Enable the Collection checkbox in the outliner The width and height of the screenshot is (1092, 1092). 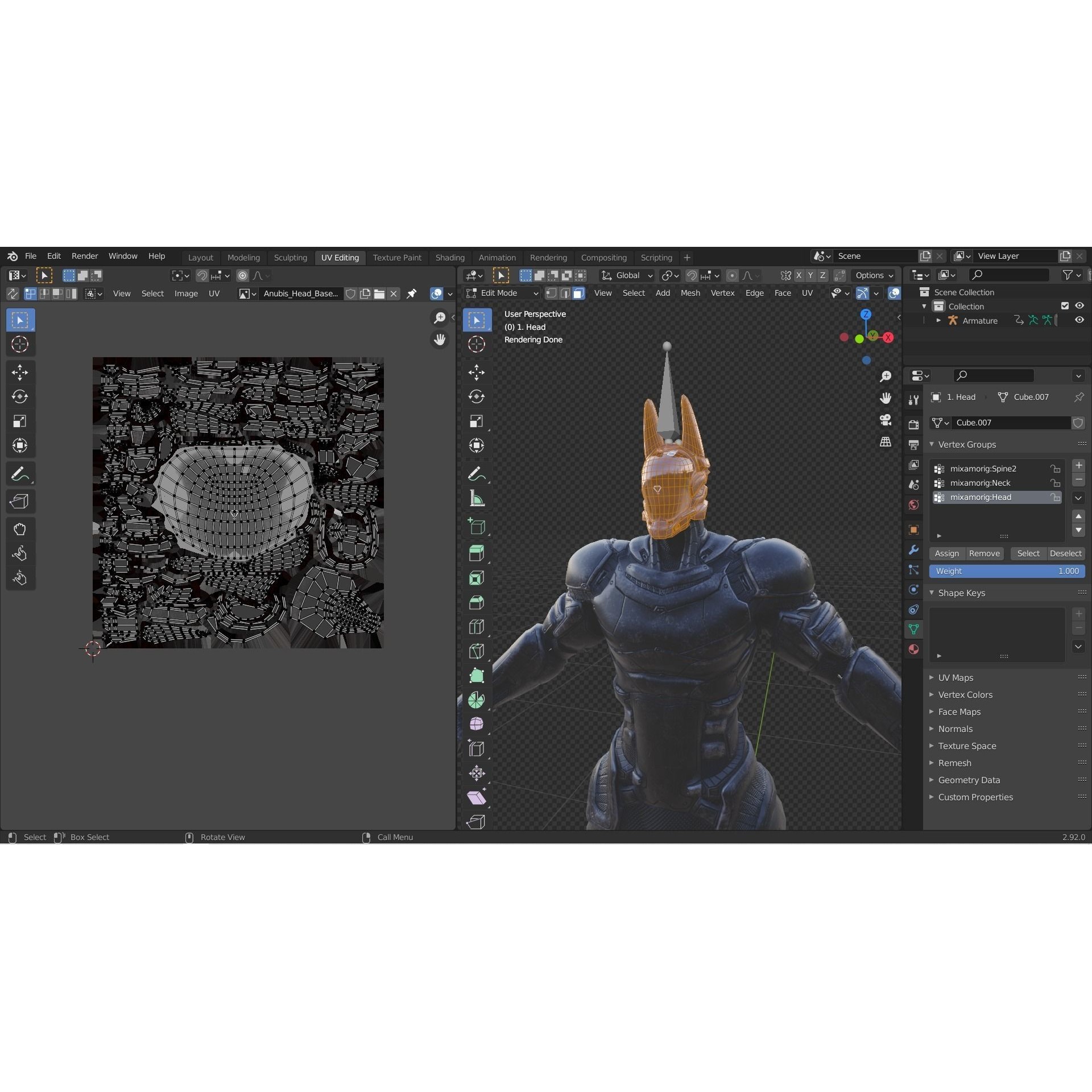(1065, 305)
